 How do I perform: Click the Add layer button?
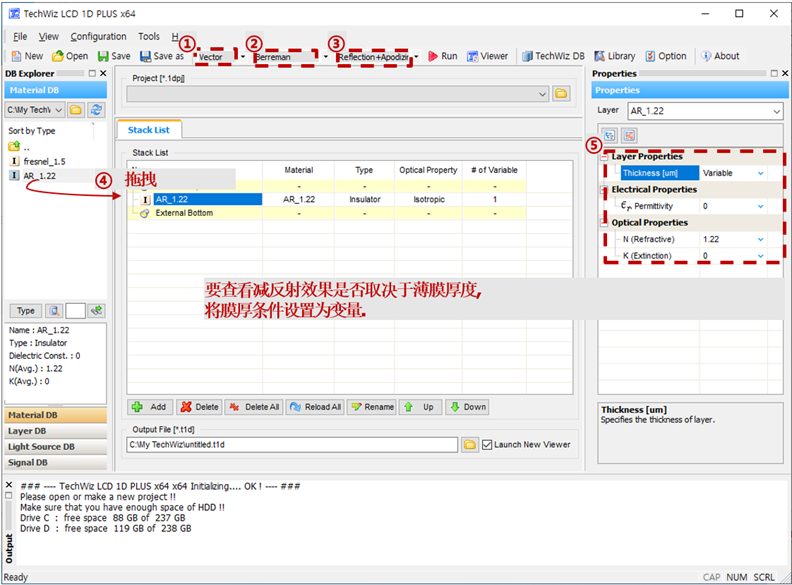[x=151, y=407]
